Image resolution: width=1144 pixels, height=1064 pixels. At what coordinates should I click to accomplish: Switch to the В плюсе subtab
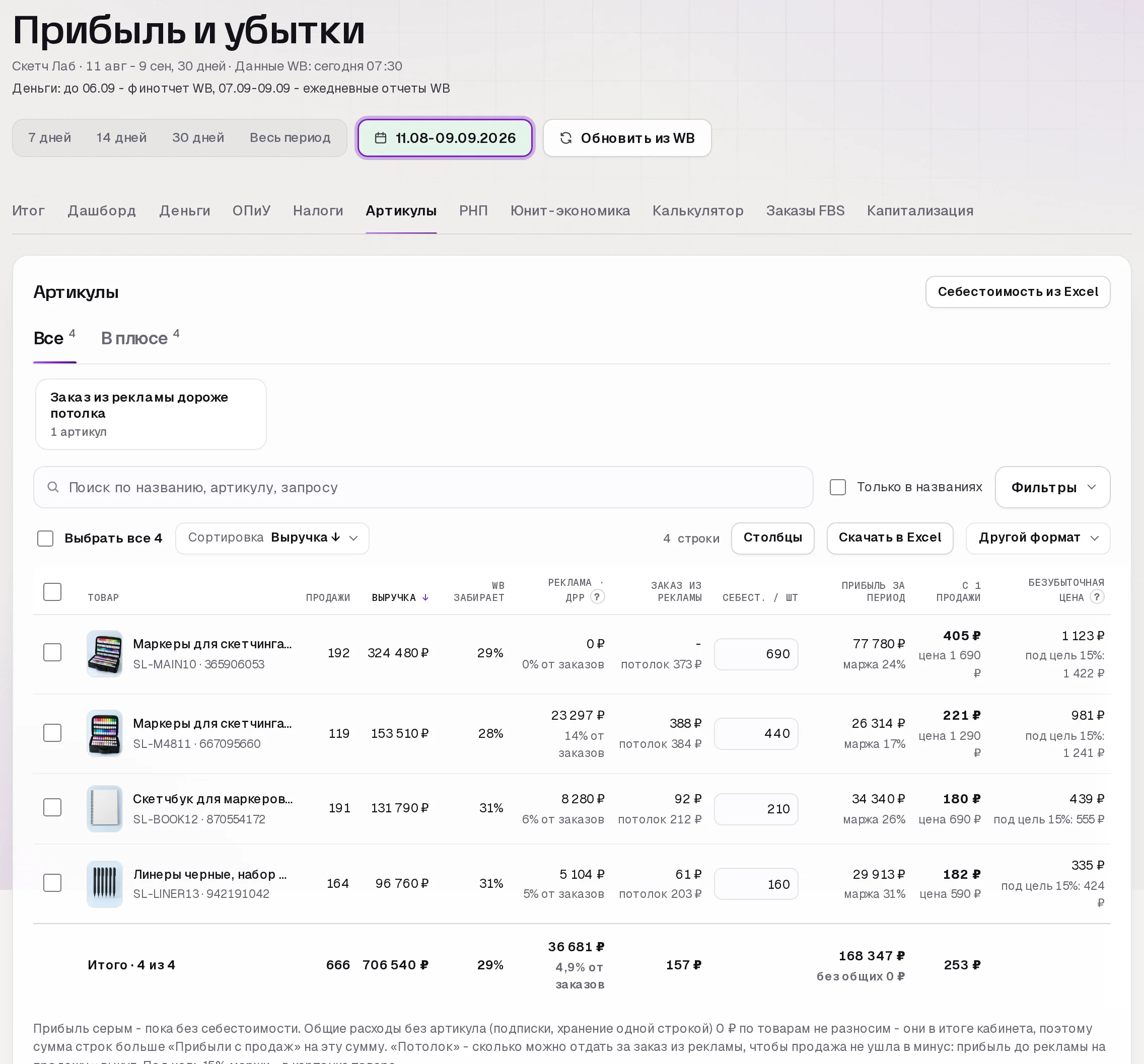pyautogui.click(x=140, y=338)
